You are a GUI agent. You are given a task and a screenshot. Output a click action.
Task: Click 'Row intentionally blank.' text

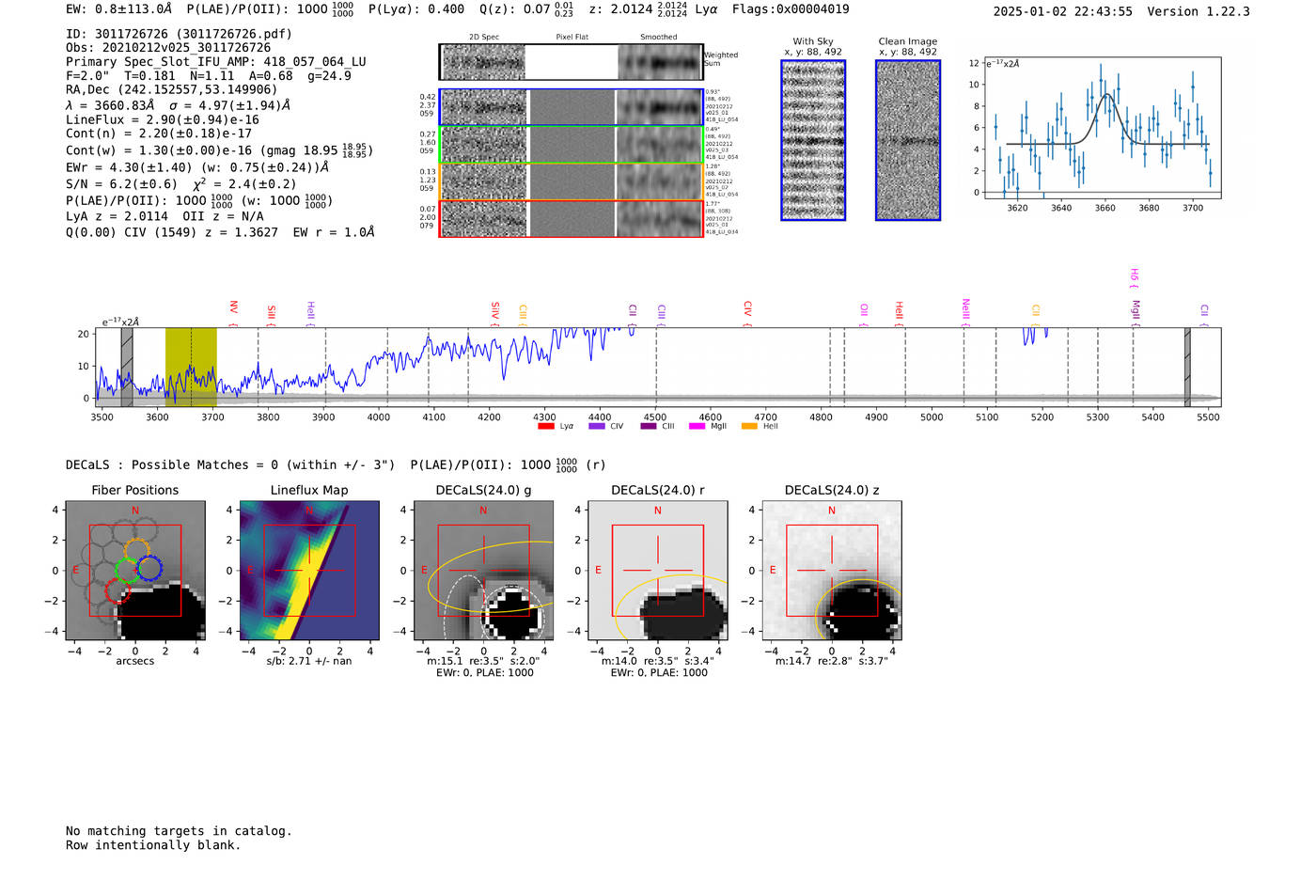click(153, 845)
